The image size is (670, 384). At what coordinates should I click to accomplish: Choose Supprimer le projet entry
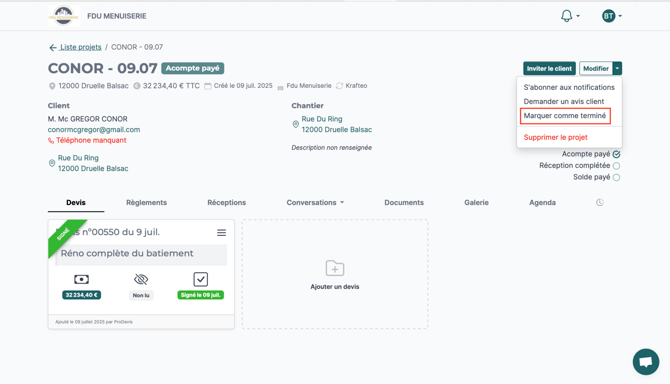555,137
